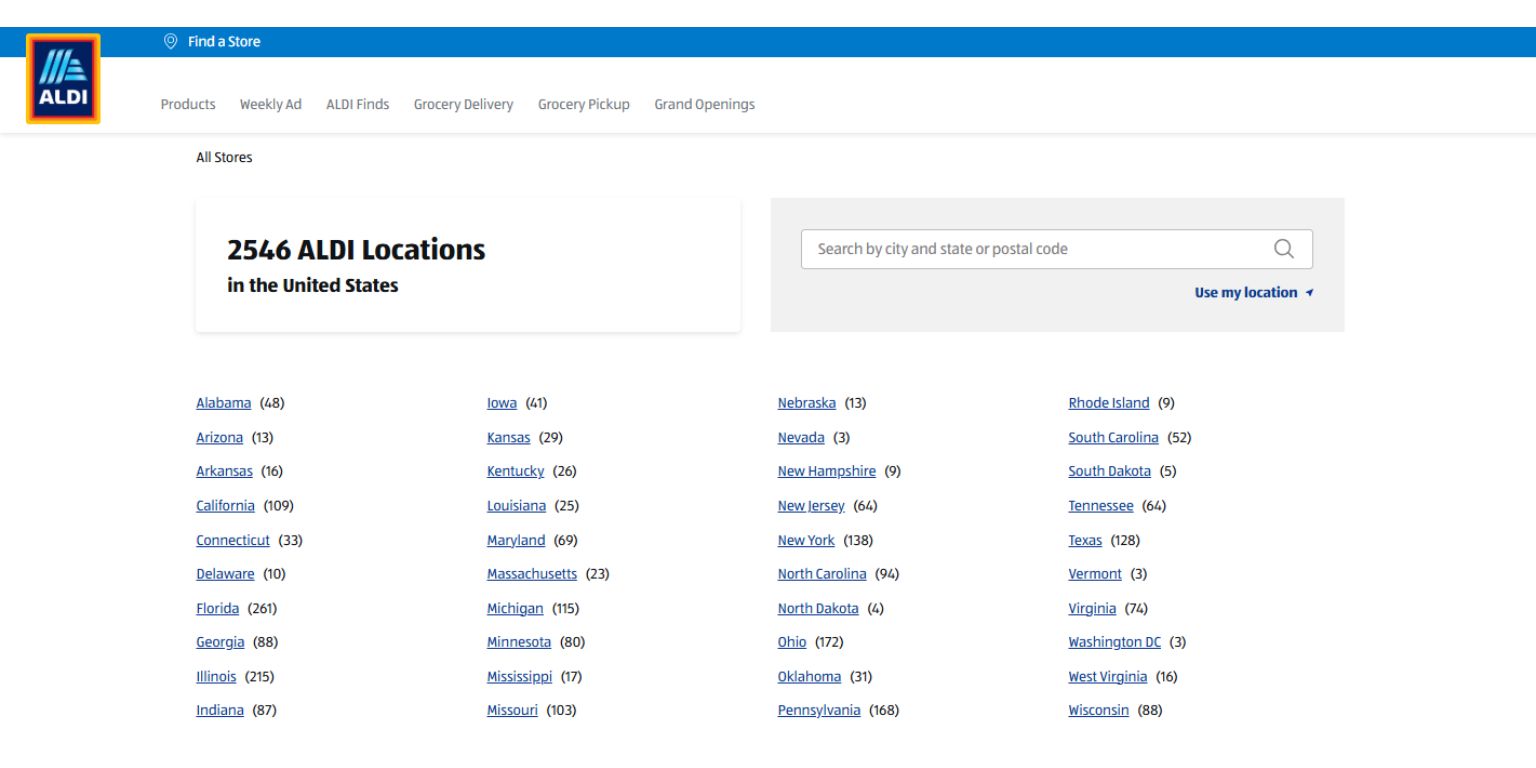The height and width of the screenshot is (768, 1536).
Task: Click the Use my location link
Action: coord(1246,293)
